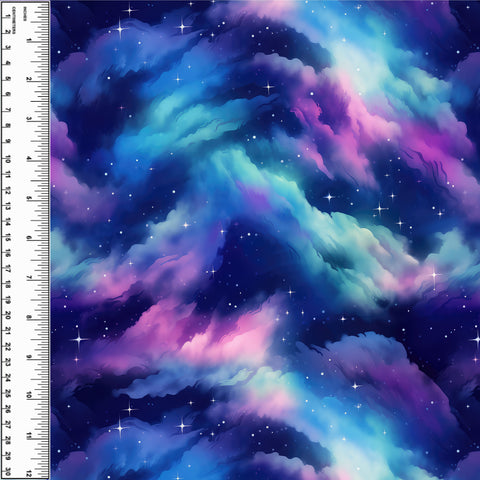
Task: Click the 10 centimeter mark number
Action: [8, 159]
